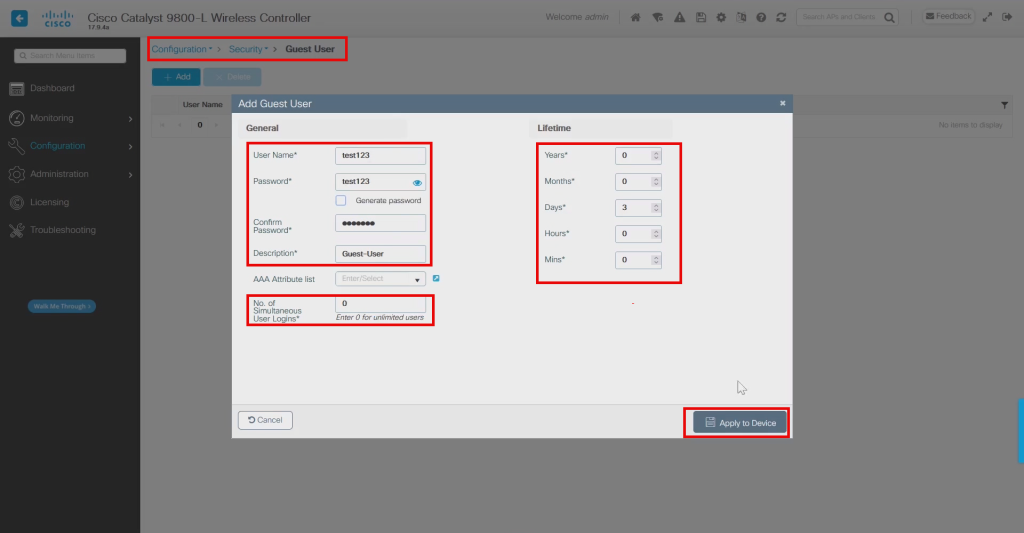Start the Walk Me Through guide
This screenshot has width=1024, height=533.
[x=61, y=306]
